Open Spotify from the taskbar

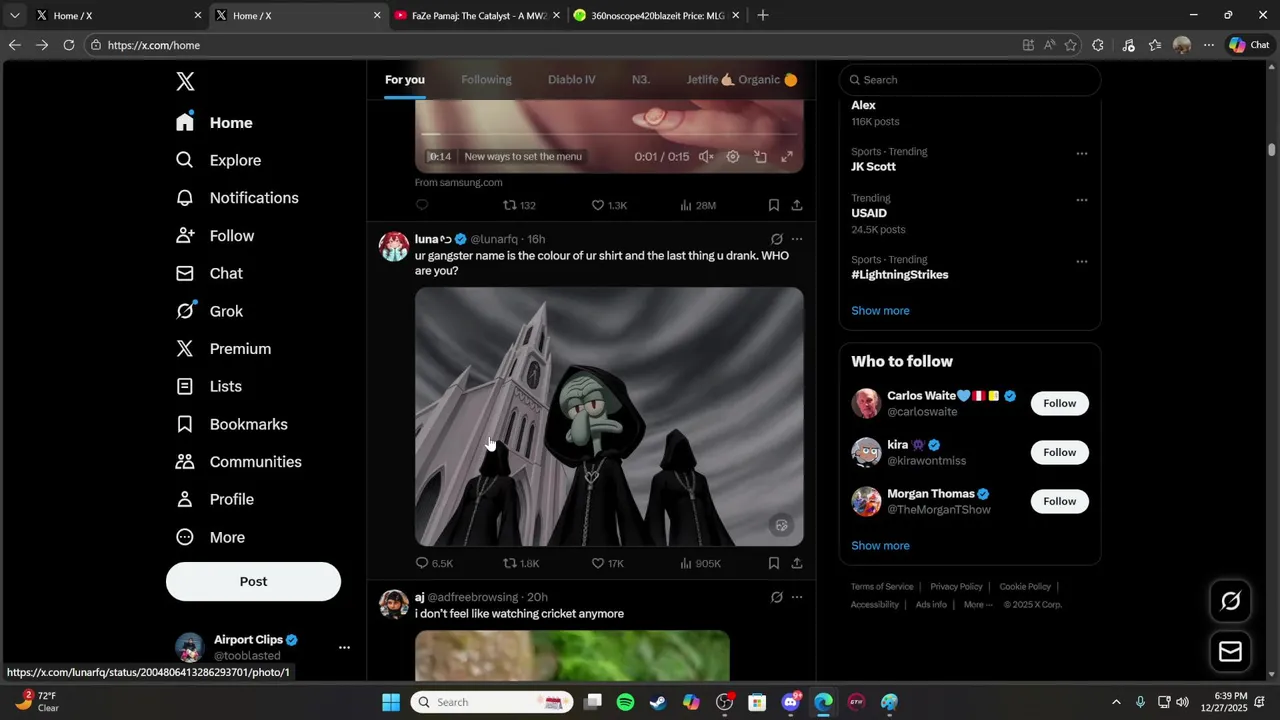tap(625, 702)
